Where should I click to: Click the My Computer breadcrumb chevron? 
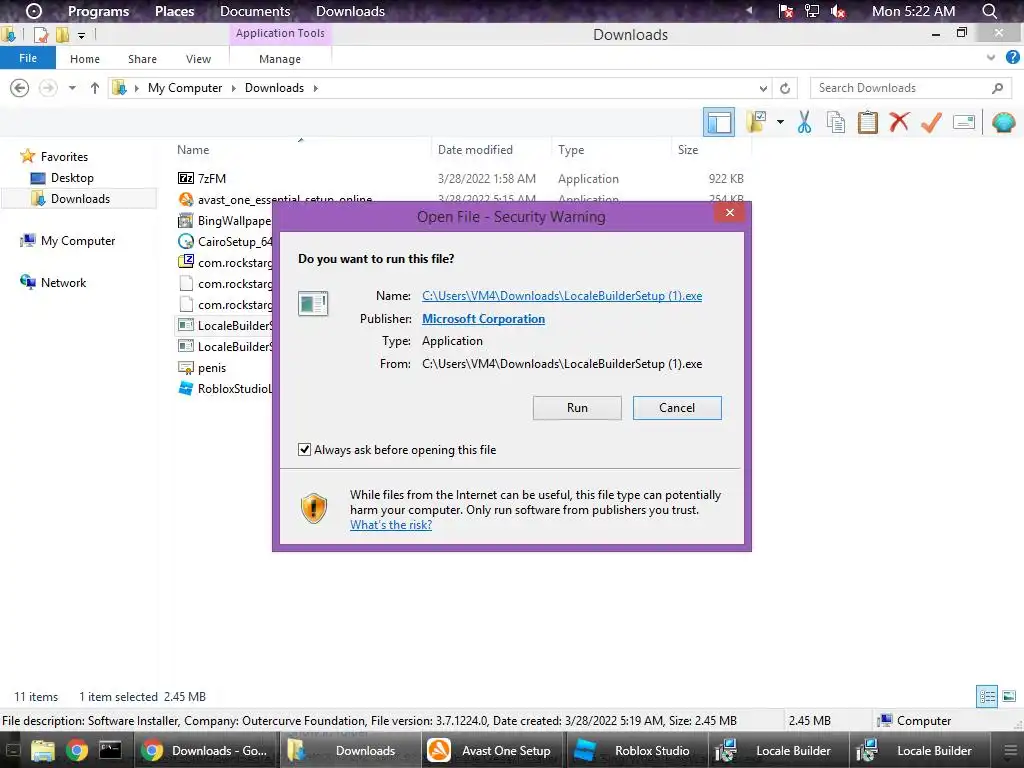pos(233,88)
